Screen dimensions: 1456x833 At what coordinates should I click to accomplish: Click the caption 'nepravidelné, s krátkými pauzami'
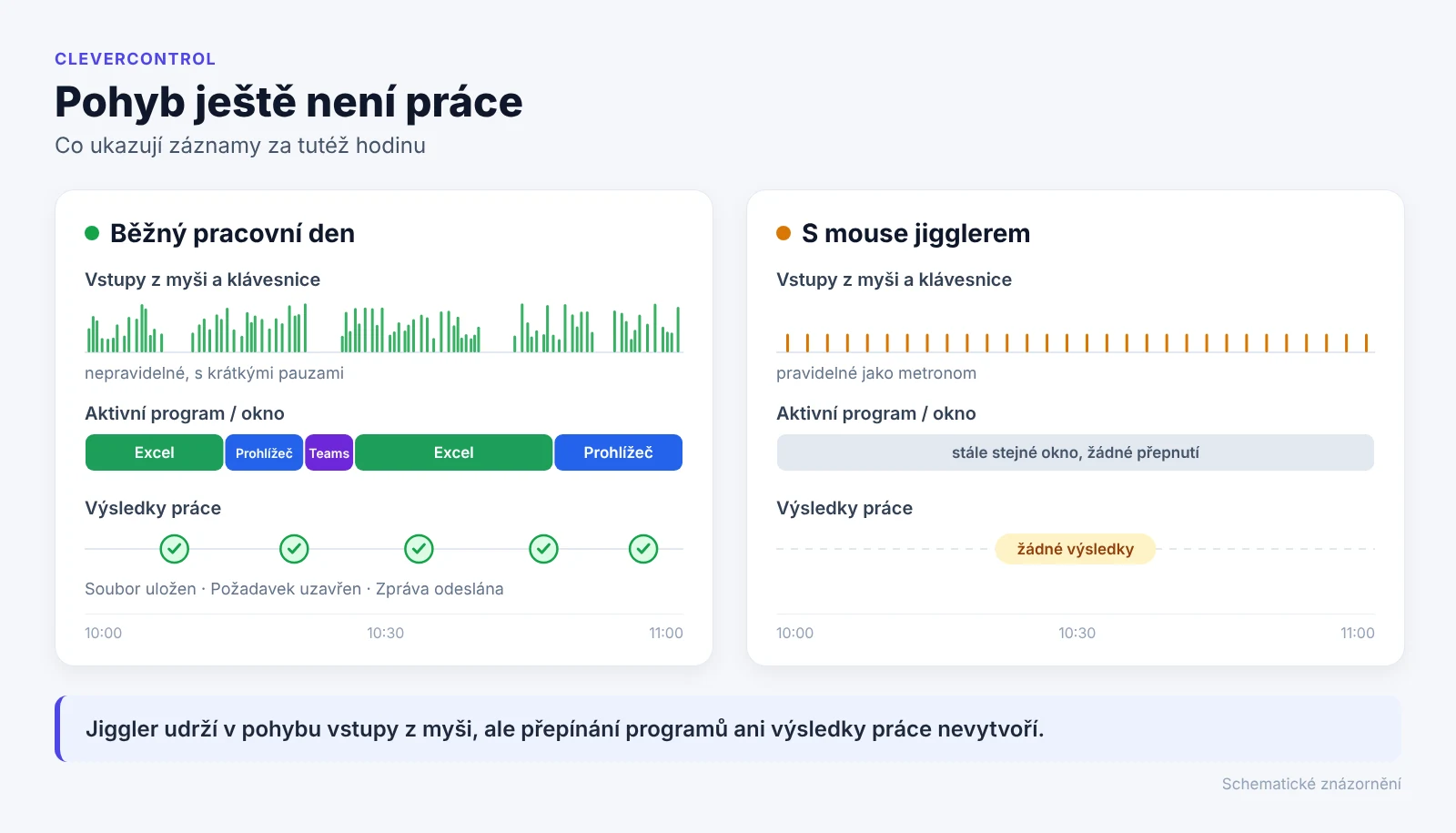pyautogui.click(x=214, y=373)
